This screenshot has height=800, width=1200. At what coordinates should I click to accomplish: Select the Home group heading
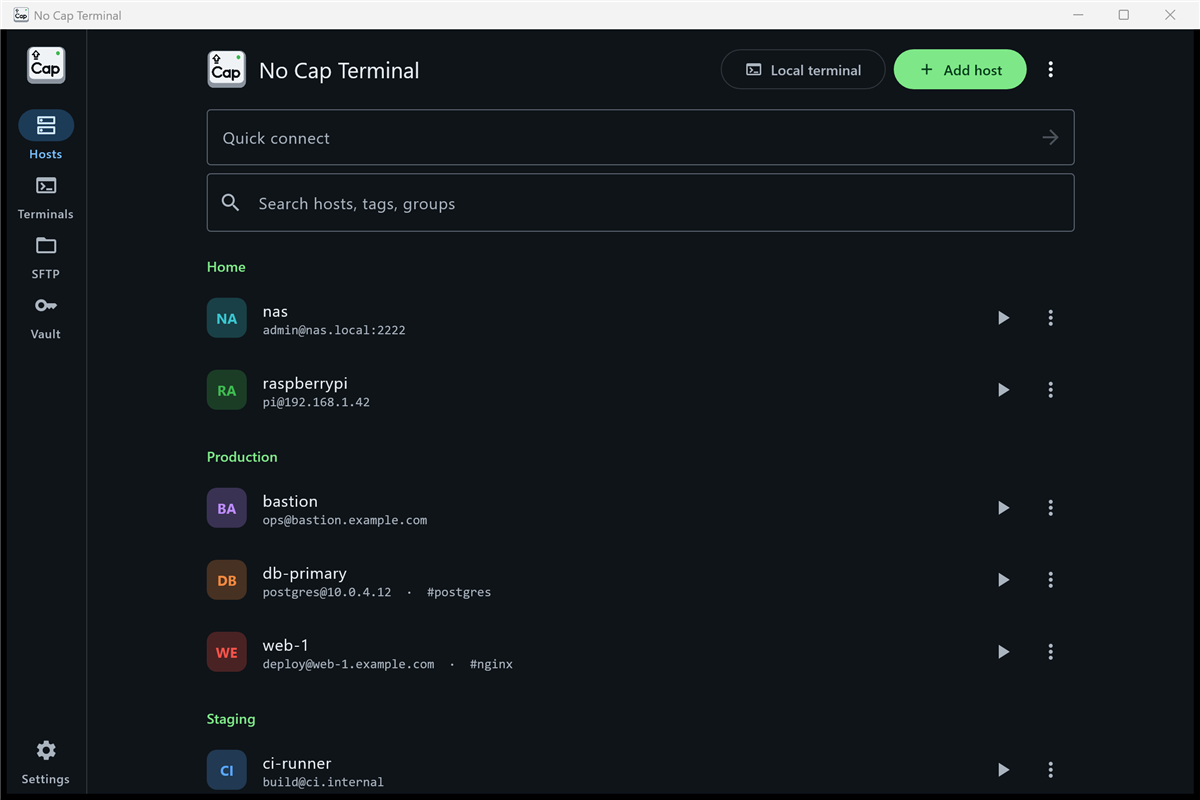[226, 267]
